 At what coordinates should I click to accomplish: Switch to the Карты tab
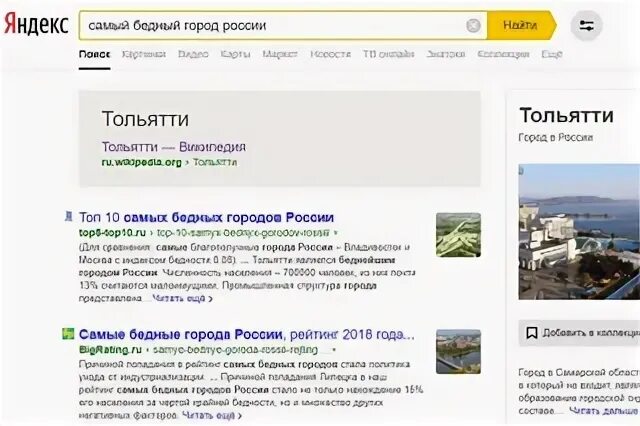236,54
